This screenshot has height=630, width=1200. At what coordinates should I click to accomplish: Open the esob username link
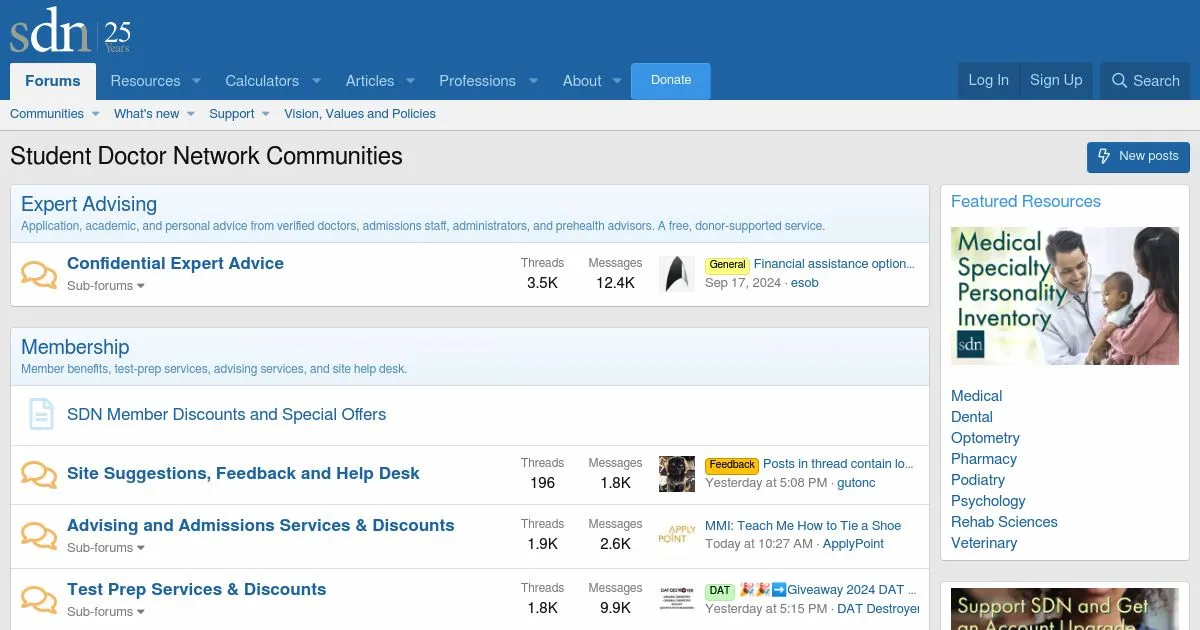(x=805, y=283)
